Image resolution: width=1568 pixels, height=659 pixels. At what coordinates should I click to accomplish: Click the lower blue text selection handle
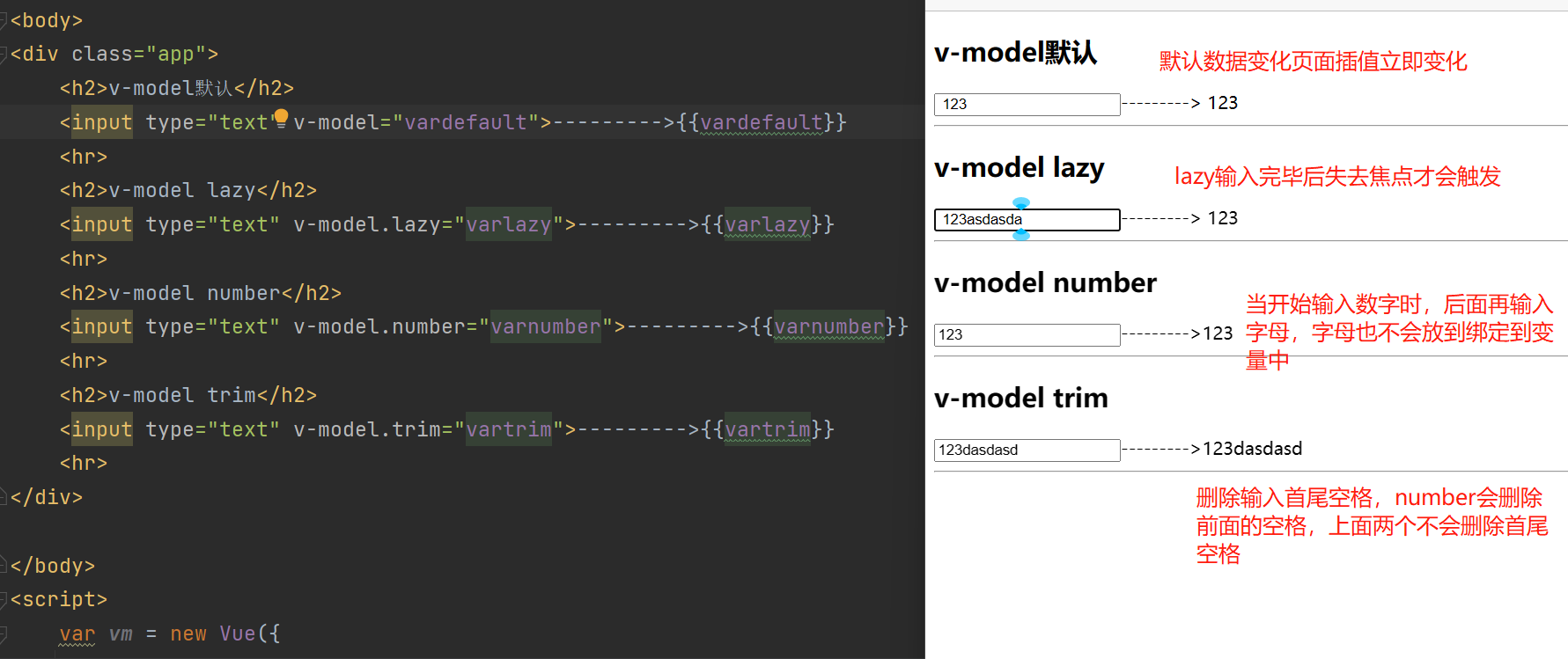(x=1021, y=235)
